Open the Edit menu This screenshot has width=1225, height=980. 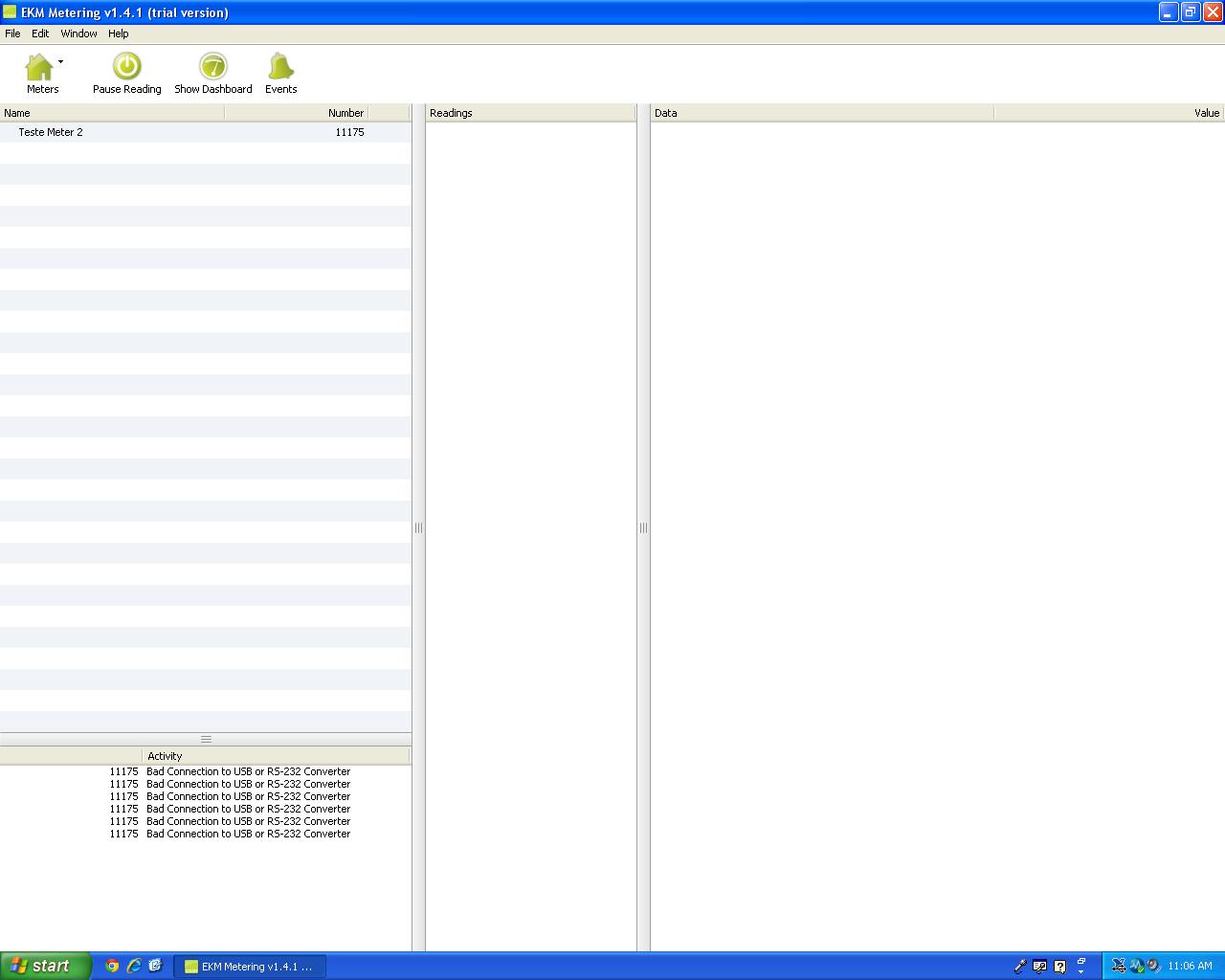point(40,33)
